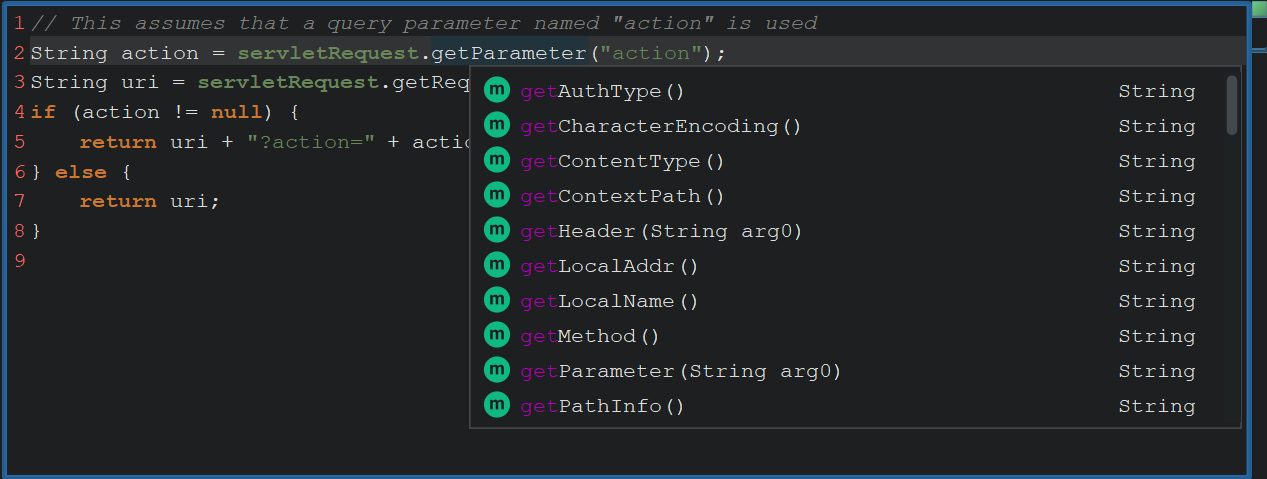Click method icon beside getHeader(String arg0)

(497, 230)
